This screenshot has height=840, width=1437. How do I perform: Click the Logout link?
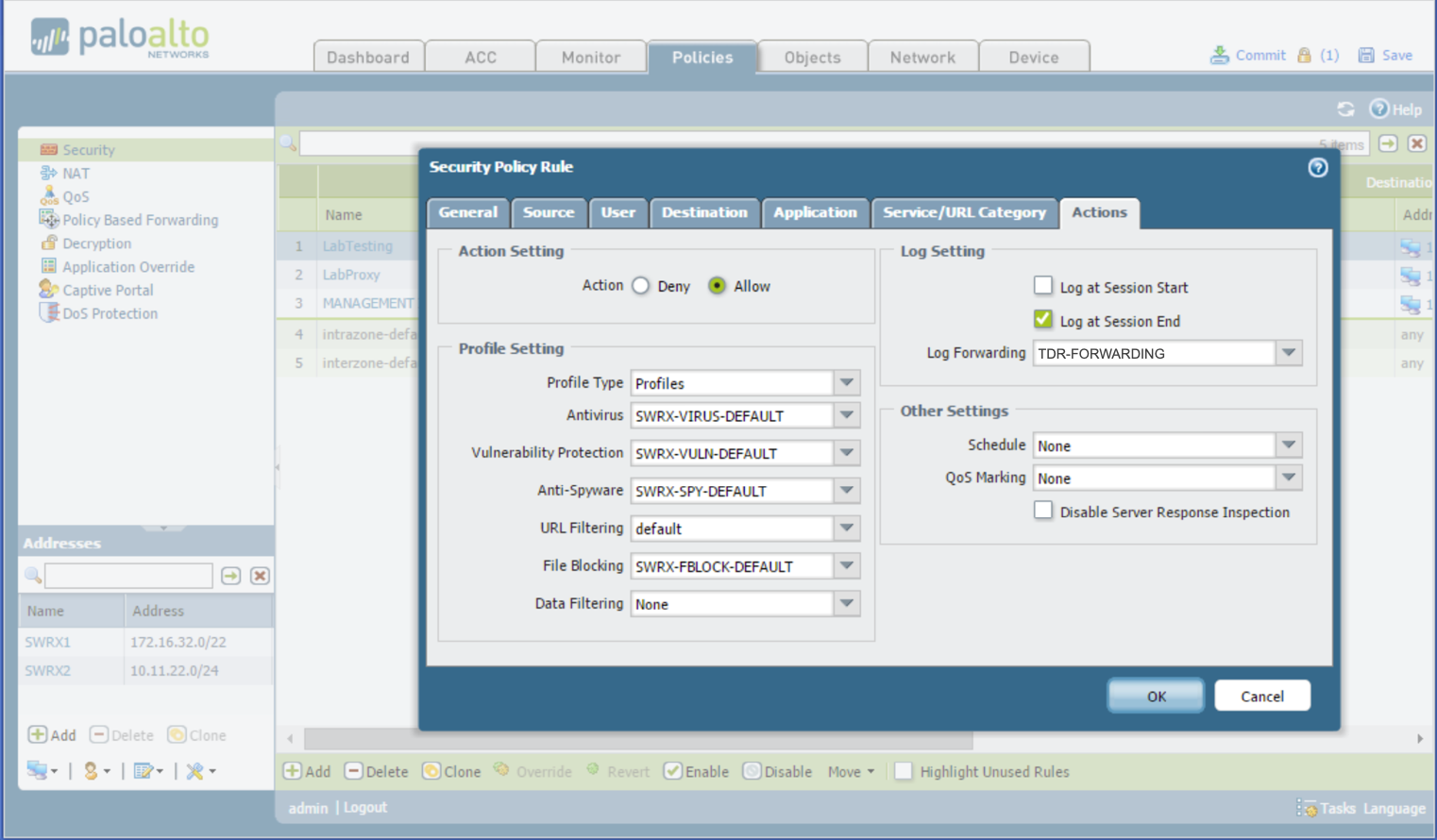[365, 808]
